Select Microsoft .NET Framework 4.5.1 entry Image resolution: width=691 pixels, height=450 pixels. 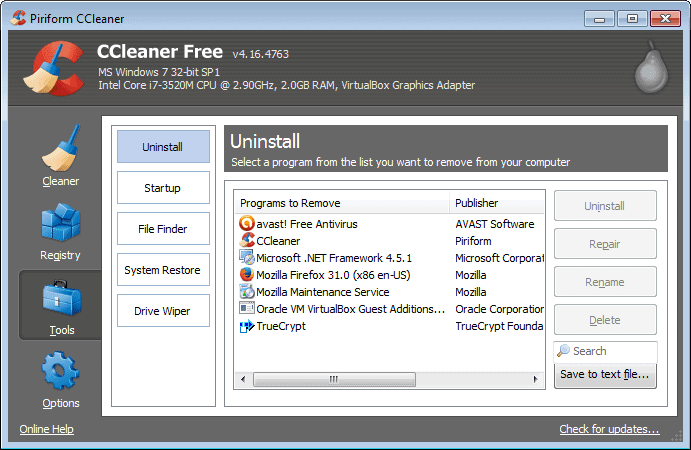point(334,258)
